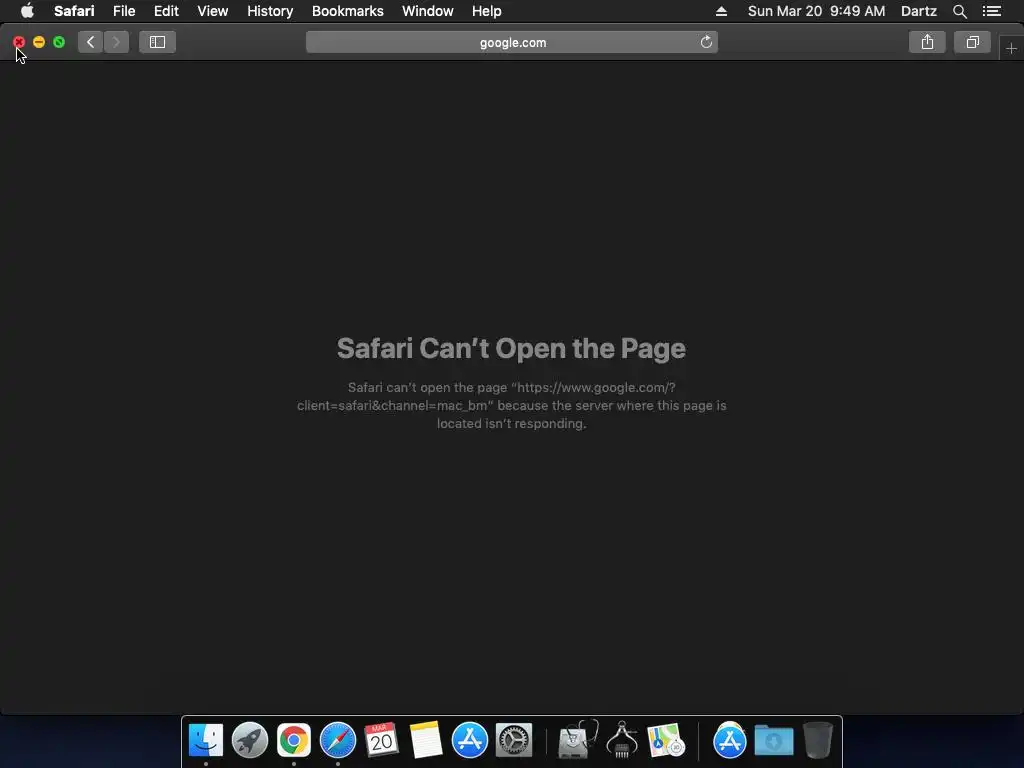Show the Safari sidebar
The width and height of the screenshot is (1024, 768).
coord(157,42)
